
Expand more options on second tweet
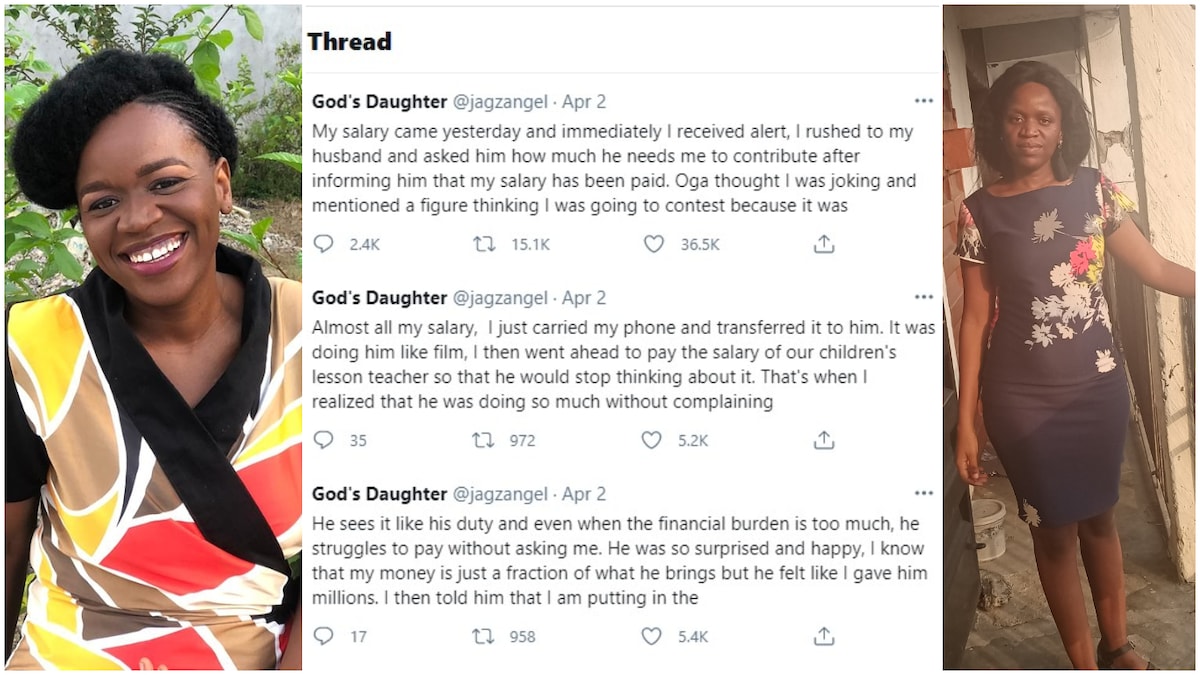tap(923, 297)
